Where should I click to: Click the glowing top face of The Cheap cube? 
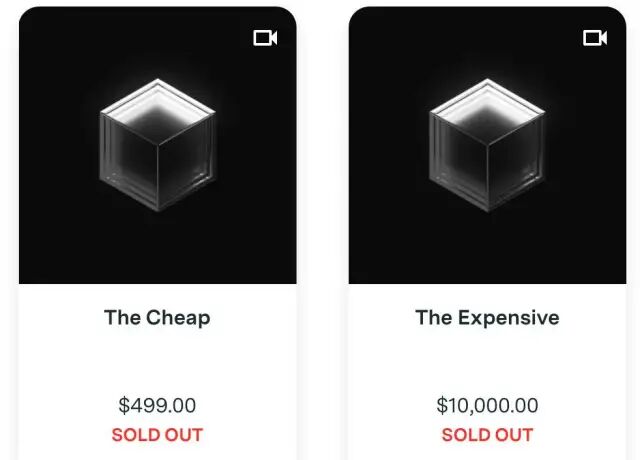point(158,110)
